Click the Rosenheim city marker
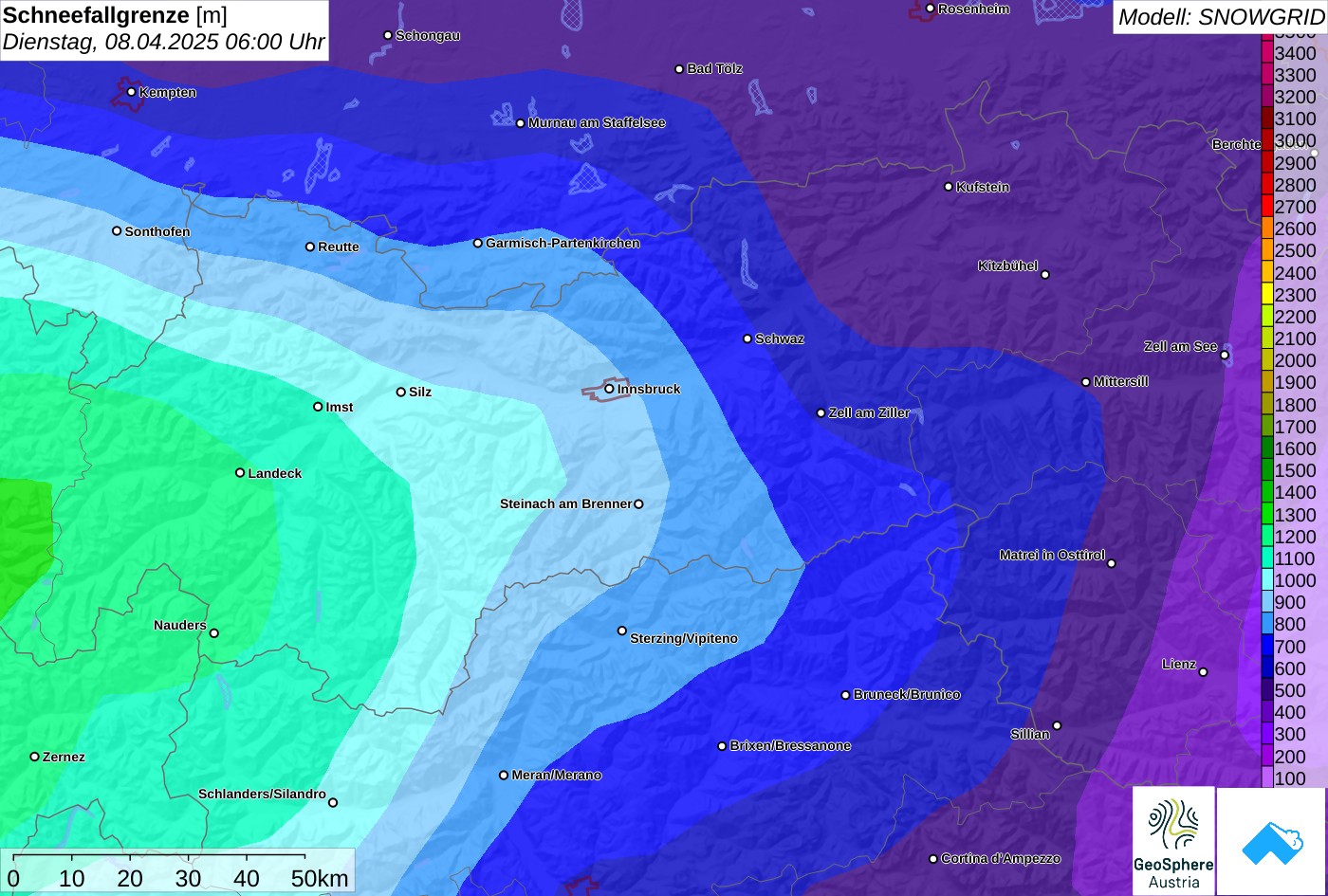This screenshot has width=1328, height=896. pyautogui.click(x=931, y=9)
